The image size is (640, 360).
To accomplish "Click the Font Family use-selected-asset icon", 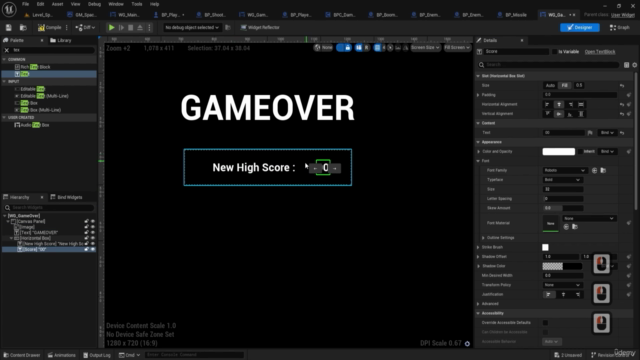I will 594,170.
